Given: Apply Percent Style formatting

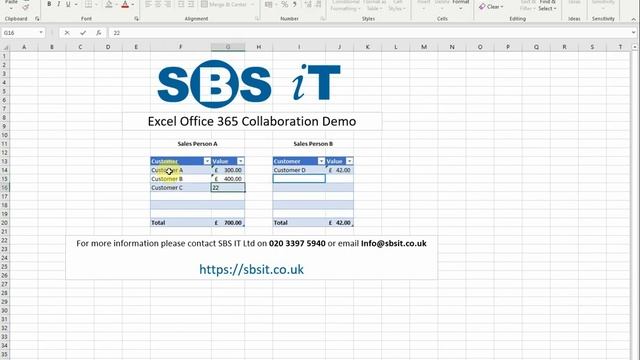Looking at the screenshot, I should [x=284, y=4].
